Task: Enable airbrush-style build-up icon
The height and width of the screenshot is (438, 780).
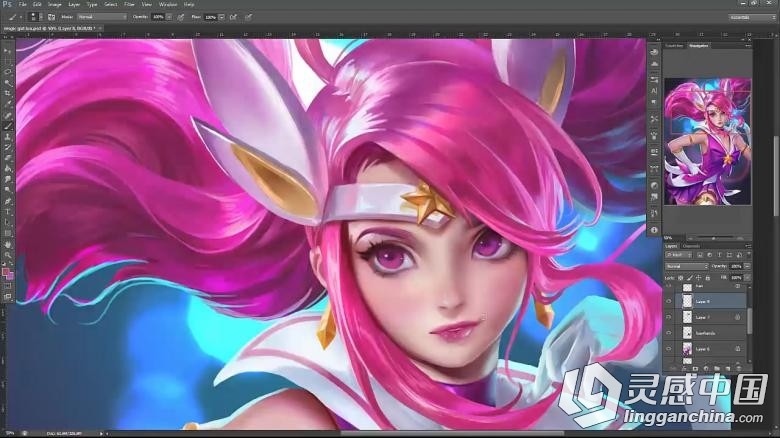Action: (233, 17)
